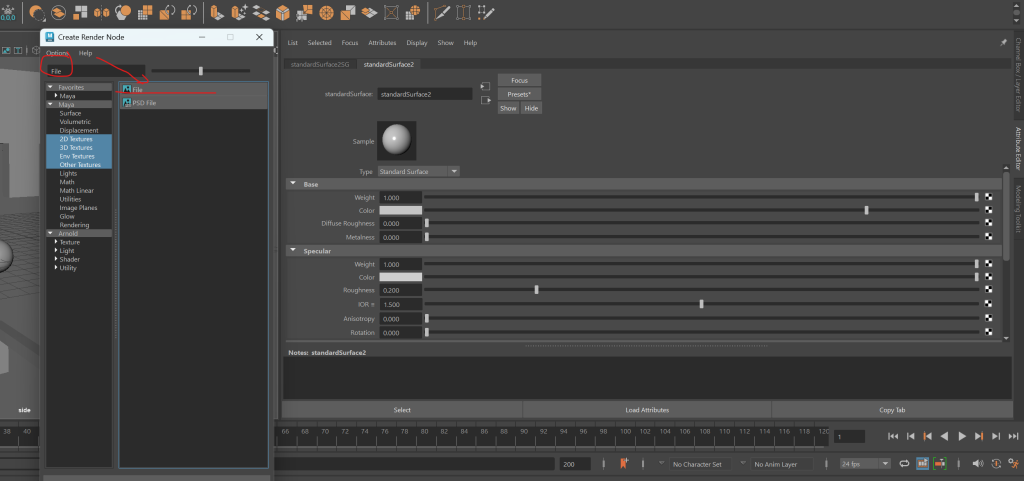Click the Base Color map checker icon
The image size is (1024, 481).
[987, 210]
